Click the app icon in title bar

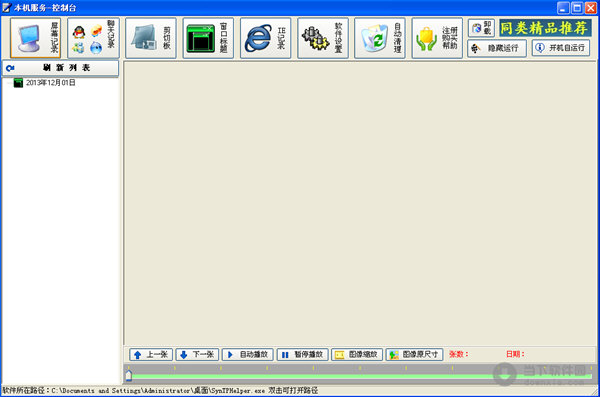point(7,7)
